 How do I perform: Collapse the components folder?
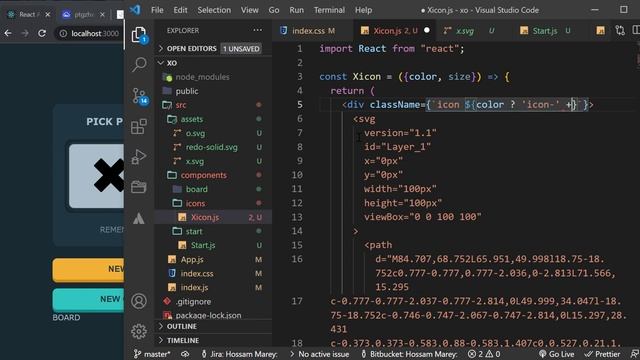[213, 175]
